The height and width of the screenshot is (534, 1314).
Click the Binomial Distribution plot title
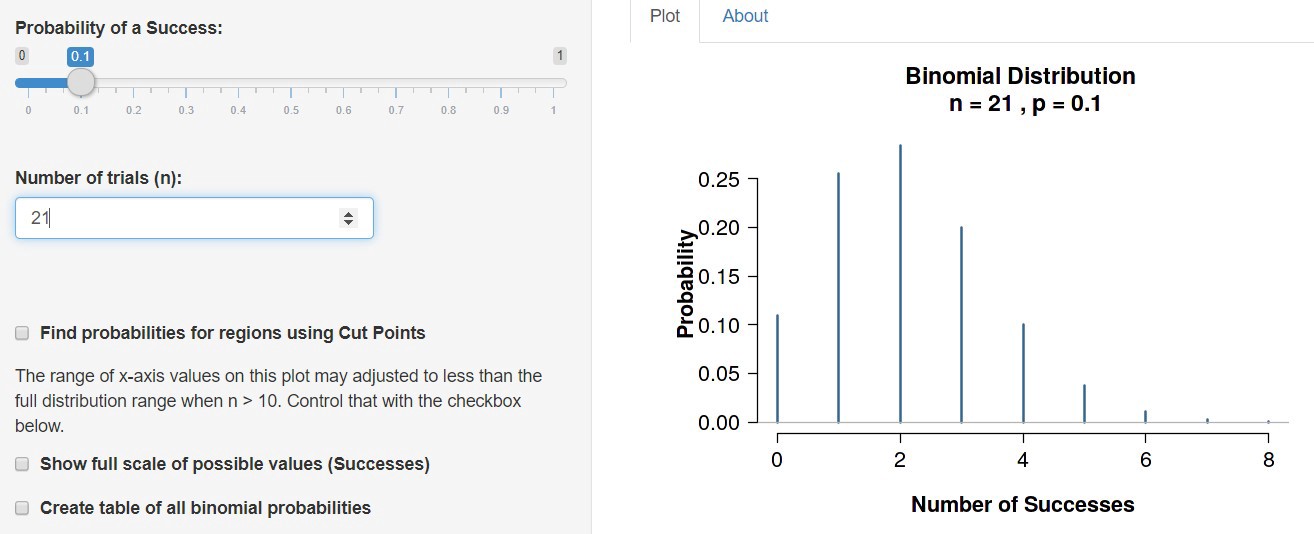(1020, 77)
